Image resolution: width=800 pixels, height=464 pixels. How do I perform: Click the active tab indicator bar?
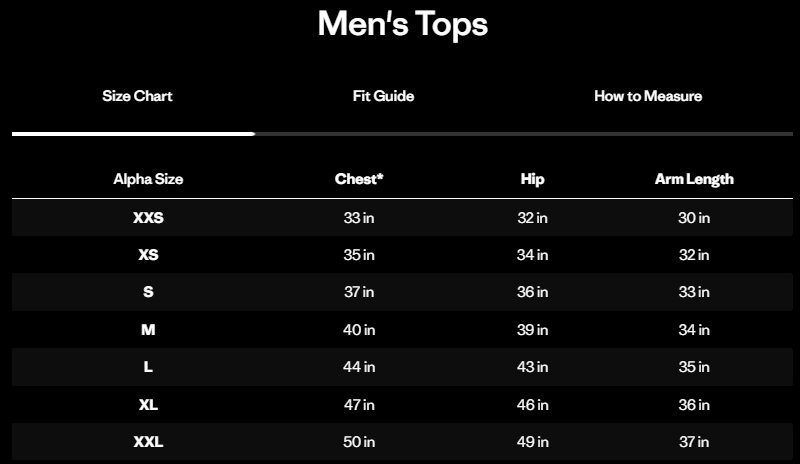coord(133,133)
